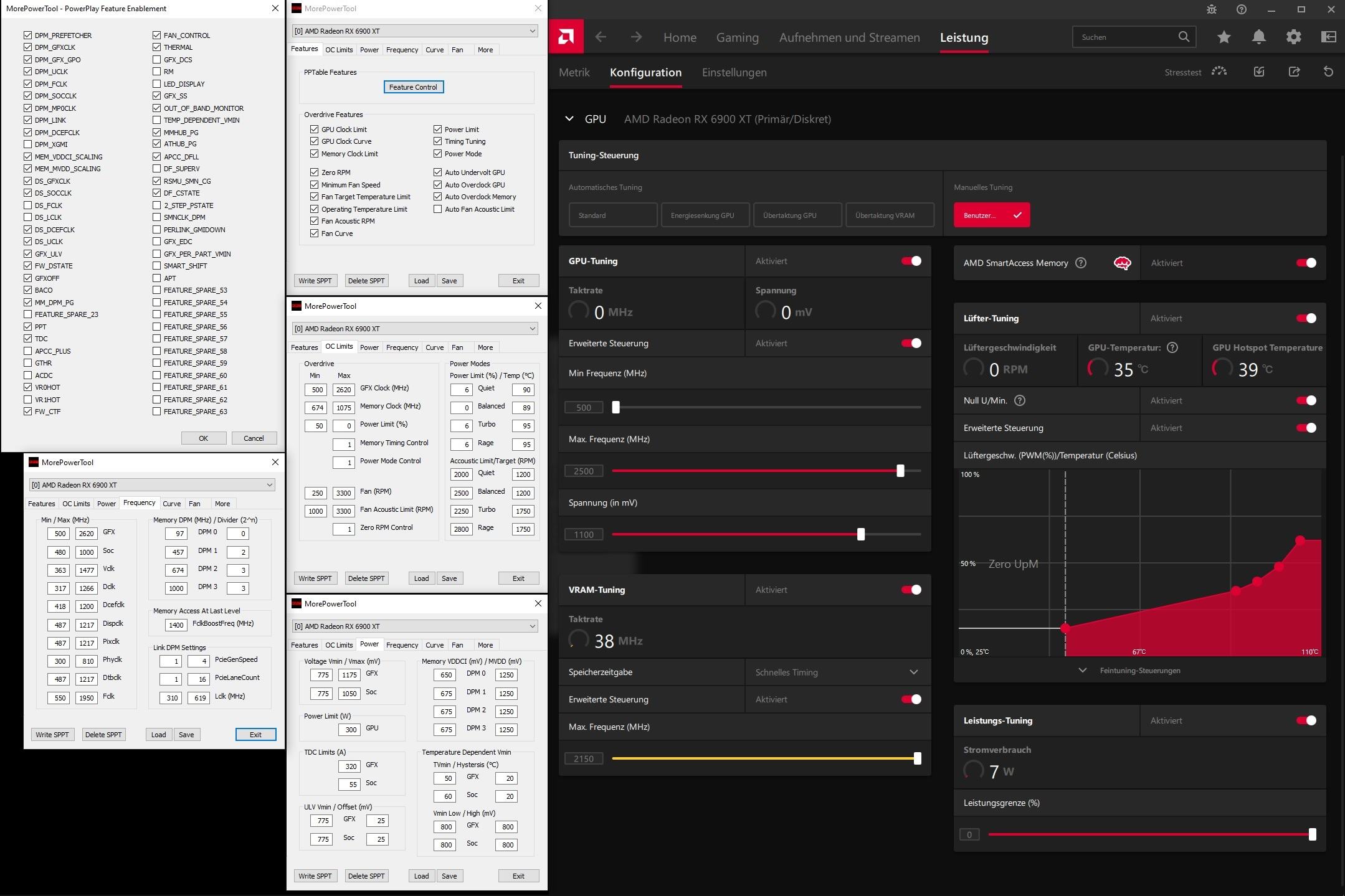Open SmartAccess Memory help icon

tap(1081, 263)
